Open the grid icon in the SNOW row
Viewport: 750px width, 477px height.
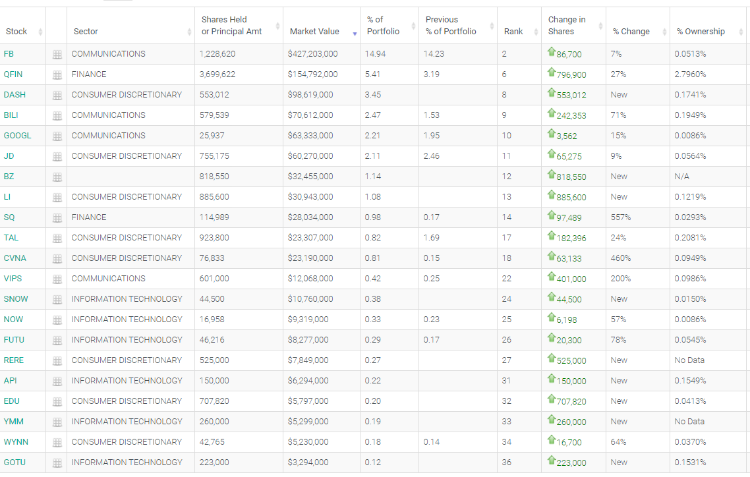(57, 300)
